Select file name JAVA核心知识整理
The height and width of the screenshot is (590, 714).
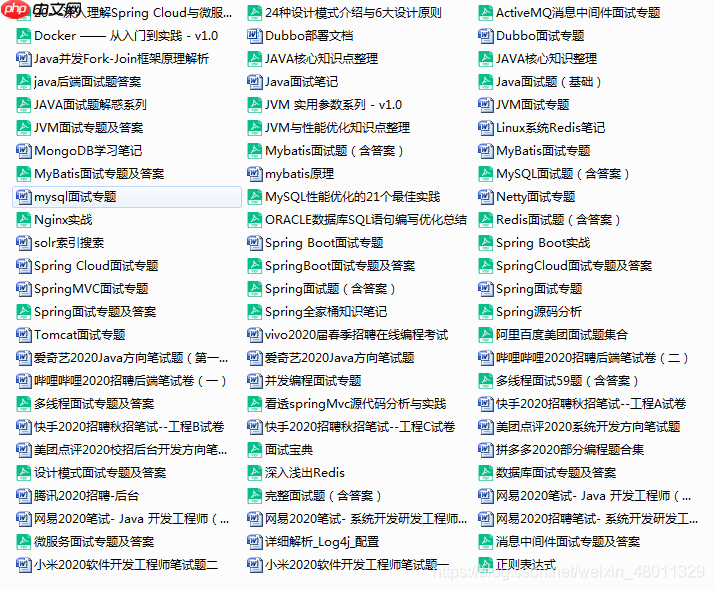pyautogui.click(x=546, y=59)
